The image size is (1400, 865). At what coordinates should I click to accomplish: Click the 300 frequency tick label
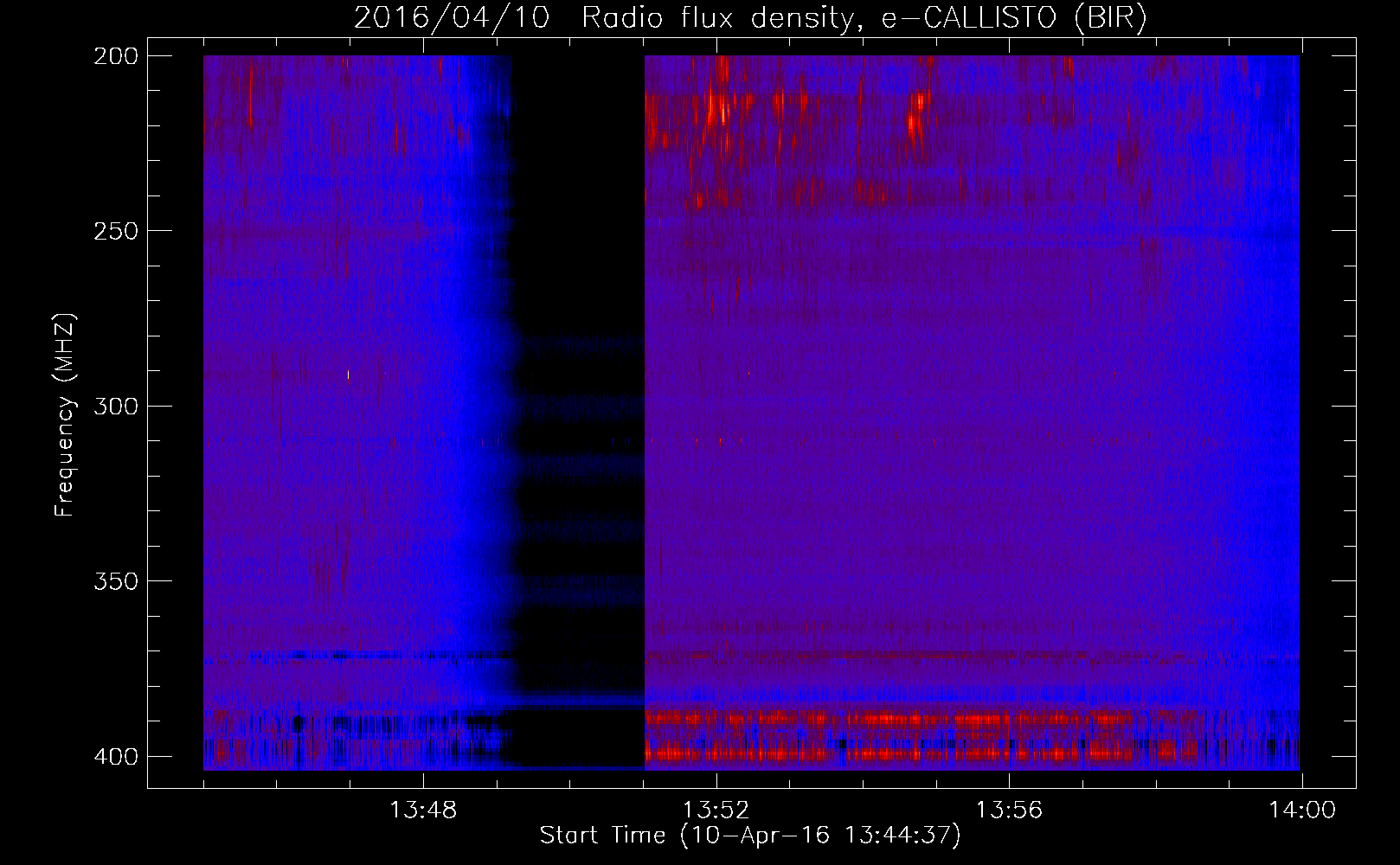(116, 406)
